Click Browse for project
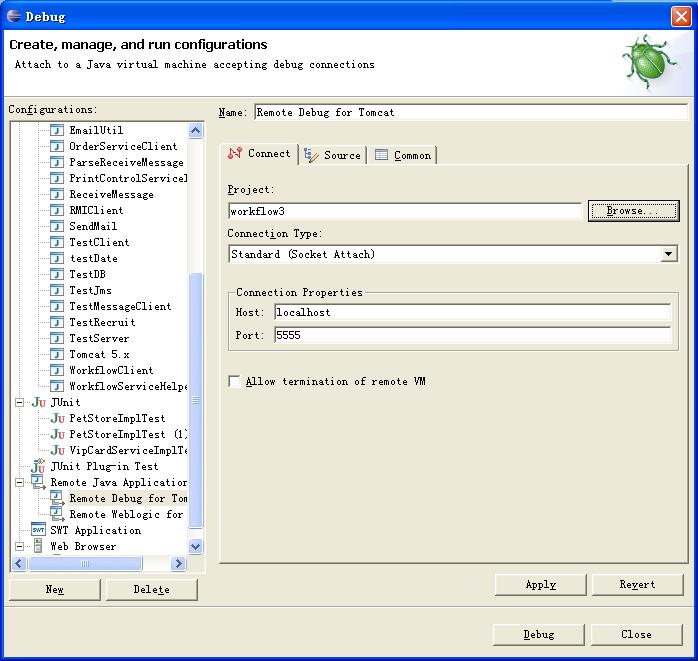This screenshot has width=698, height=661. coord(633,211)
